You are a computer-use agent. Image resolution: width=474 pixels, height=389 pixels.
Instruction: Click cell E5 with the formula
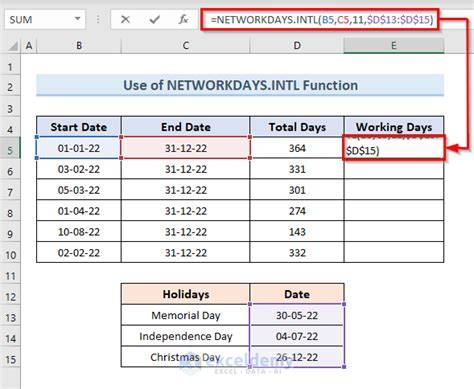394,148
